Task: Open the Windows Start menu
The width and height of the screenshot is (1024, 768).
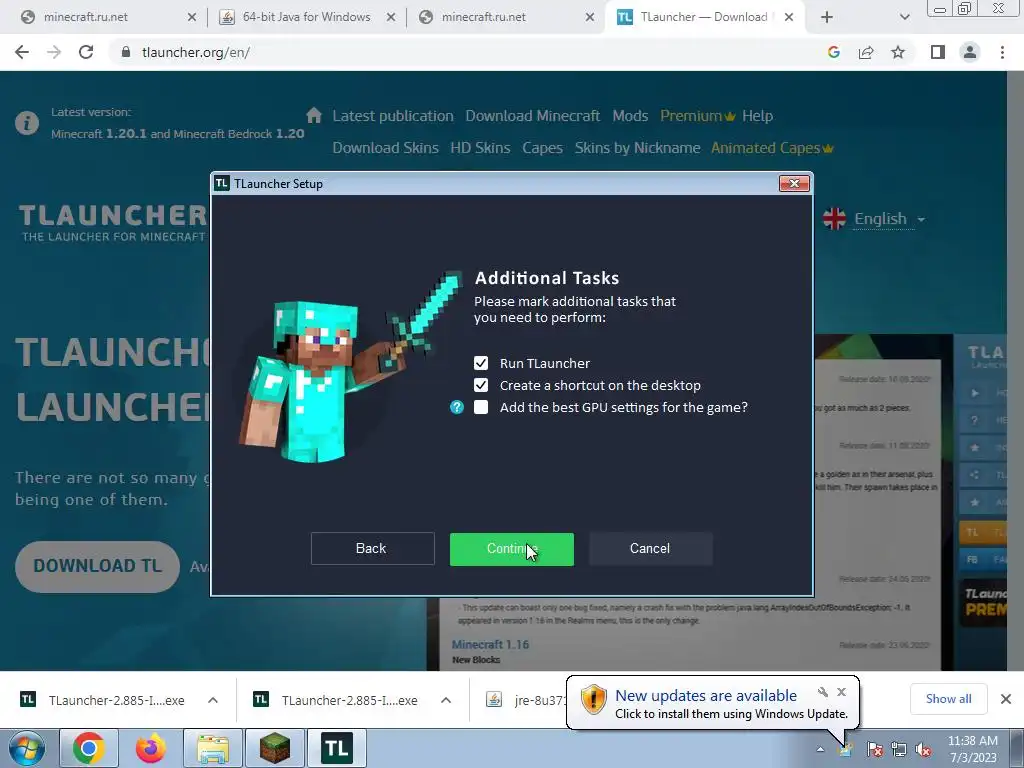Action: click(27, 748)
